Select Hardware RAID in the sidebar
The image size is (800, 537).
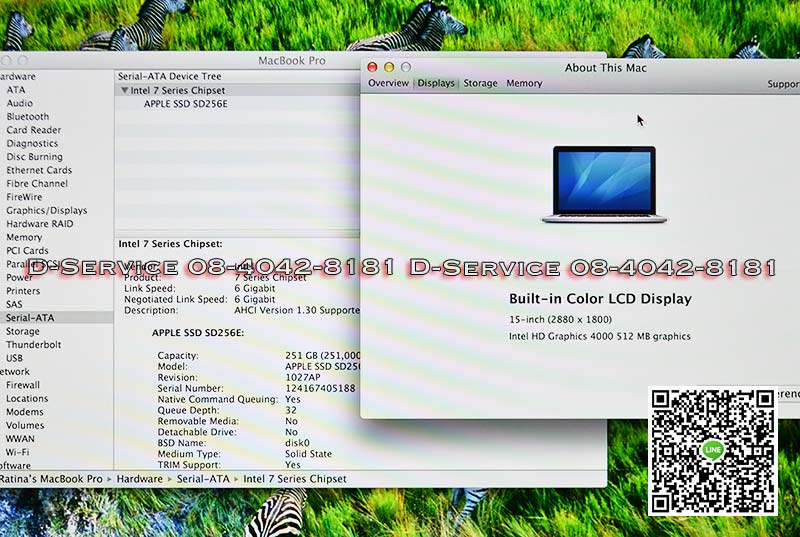pyautogui.click(x=40, y=223)
